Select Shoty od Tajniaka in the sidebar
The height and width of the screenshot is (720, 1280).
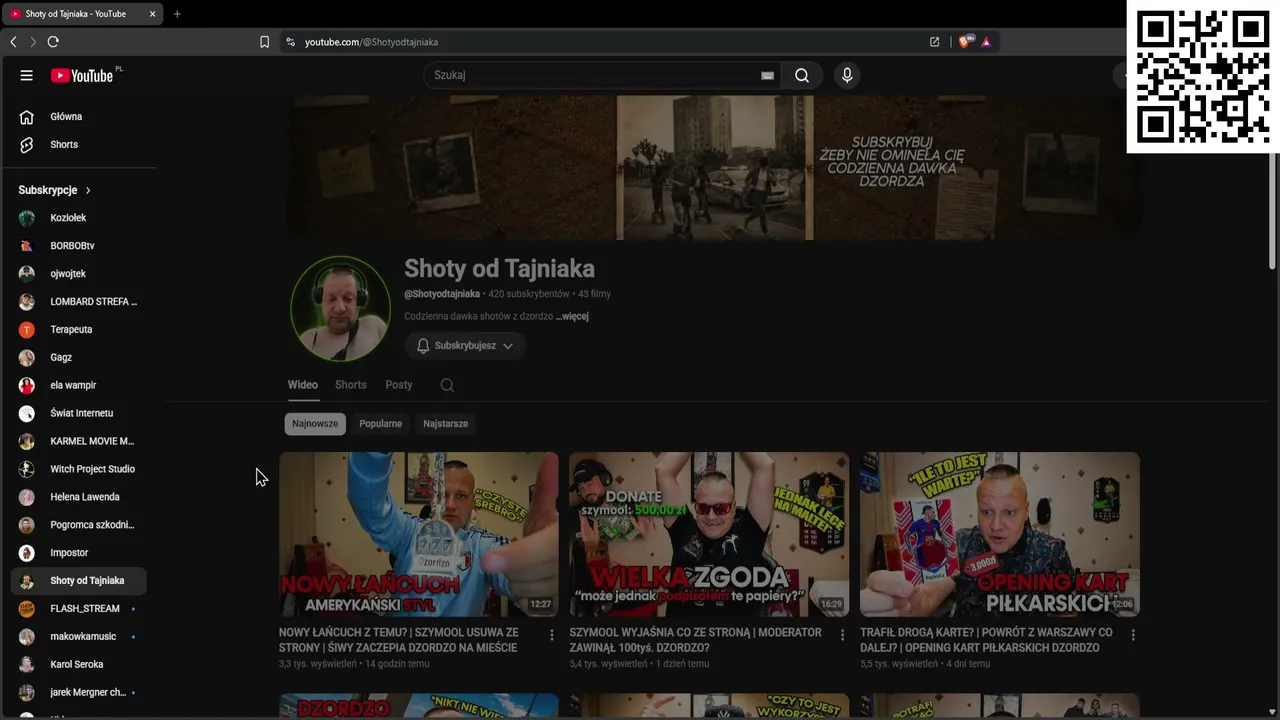tap(79, 581)
